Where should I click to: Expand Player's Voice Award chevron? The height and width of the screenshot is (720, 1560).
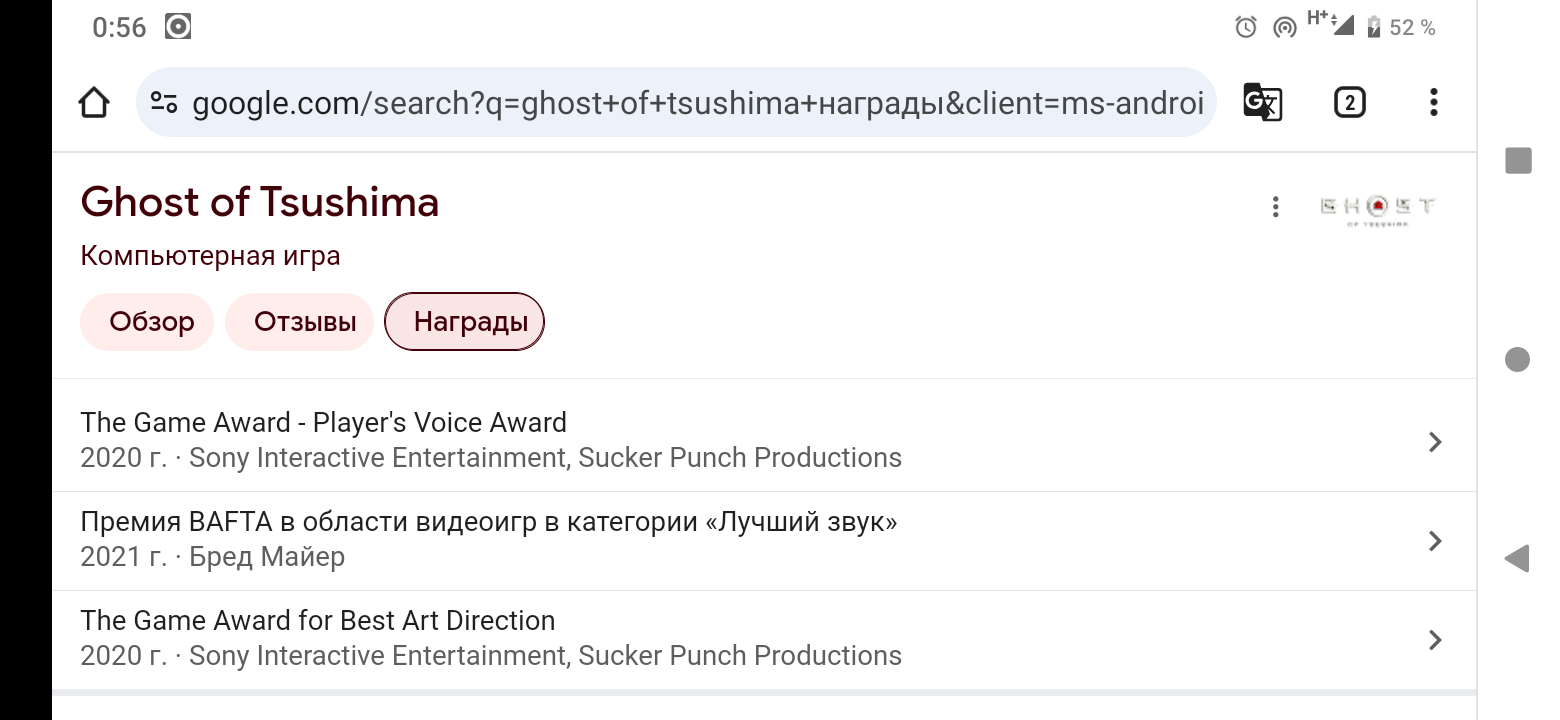coord(1435,441)
